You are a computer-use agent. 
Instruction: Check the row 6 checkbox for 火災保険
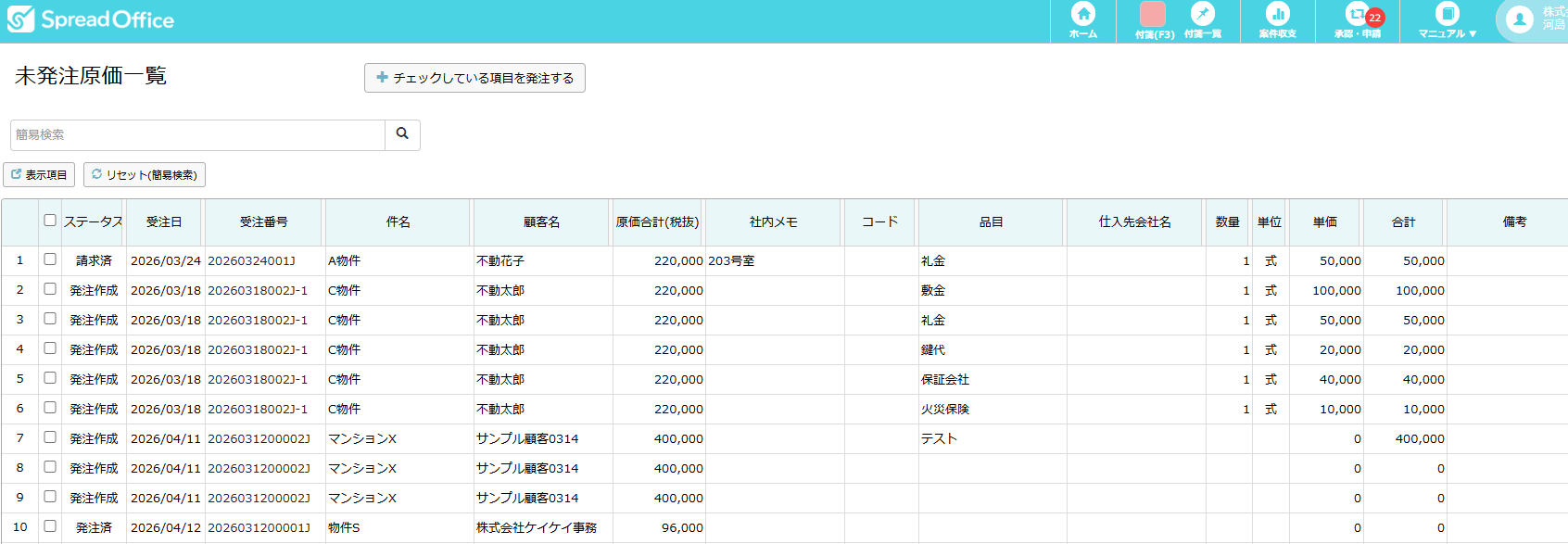pos(50,408)
